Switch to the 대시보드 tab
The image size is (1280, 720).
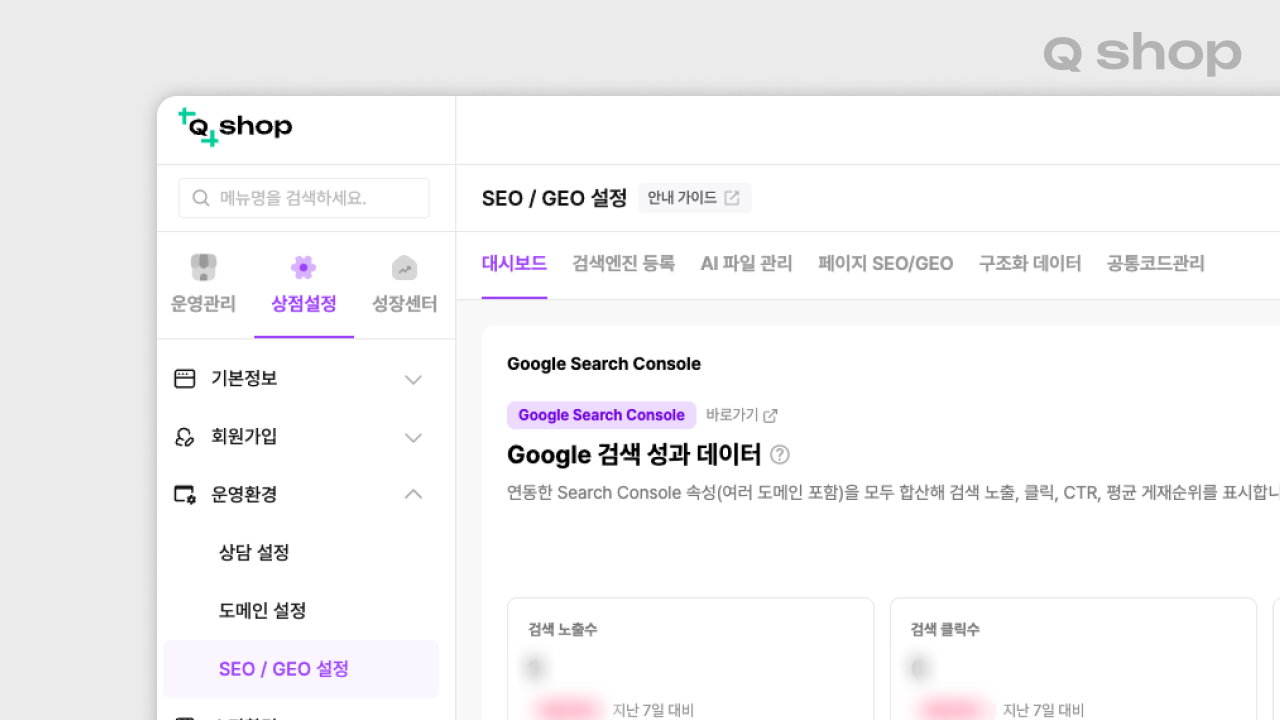click(514, 263)
